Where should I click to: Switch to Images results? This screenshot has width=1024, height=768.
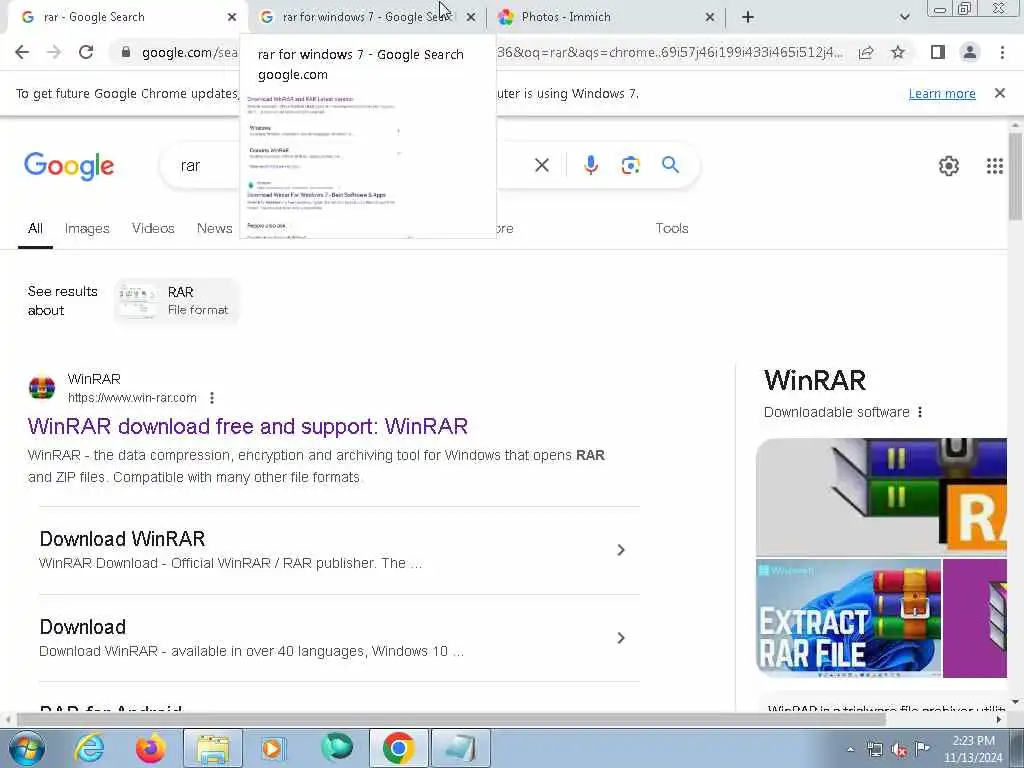pos(87,229)
